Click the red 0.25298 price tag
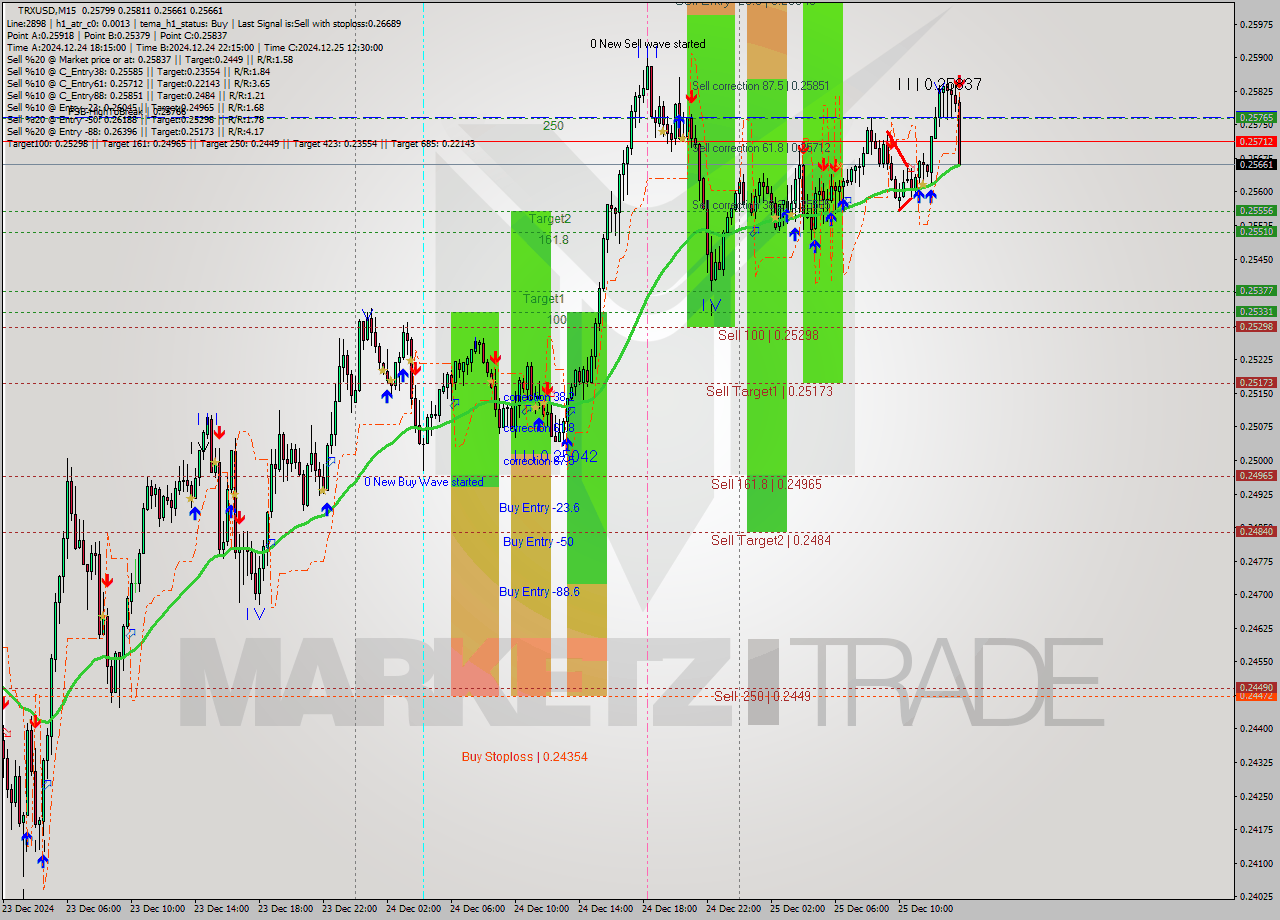Screen dimensions: 1280x920 [1256, 326]
